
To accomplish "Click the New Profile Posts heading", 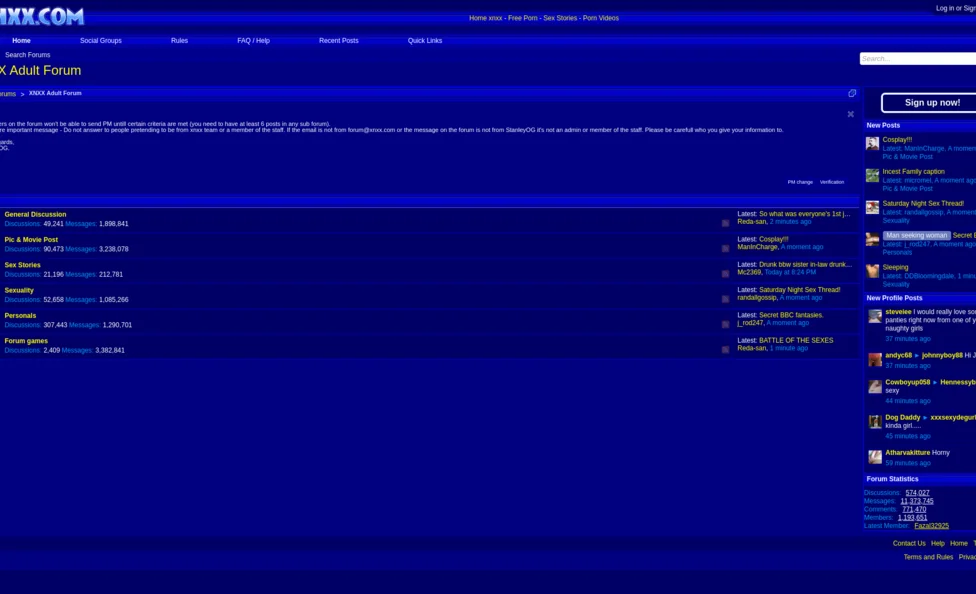I will pyautogui.click(x=894, y=298).
